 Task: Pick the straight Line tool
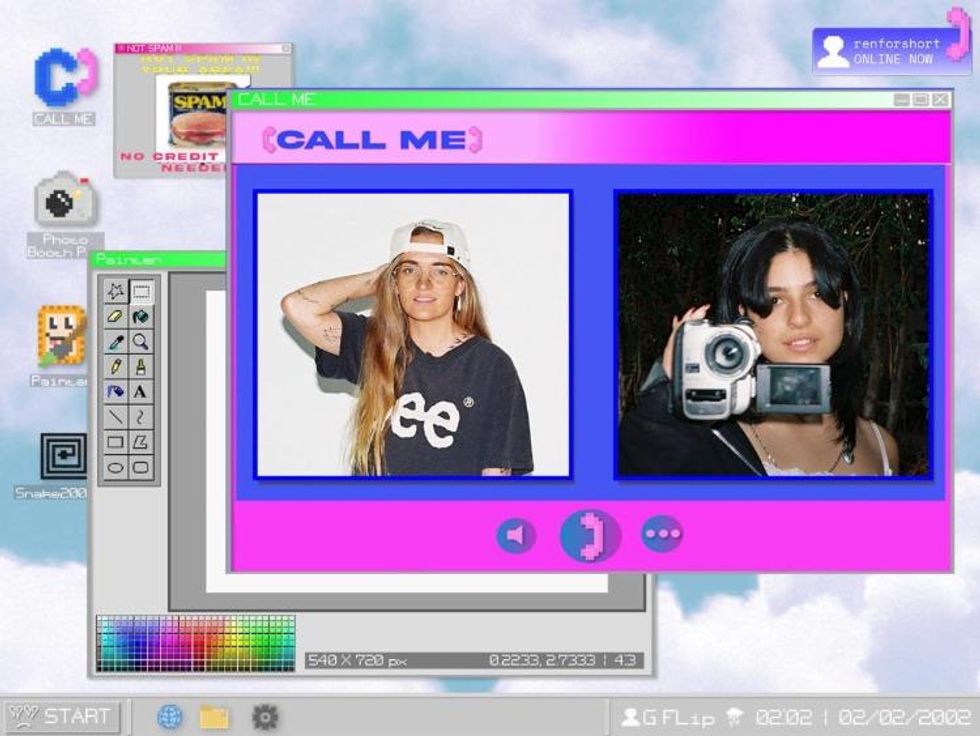point(116,417)
